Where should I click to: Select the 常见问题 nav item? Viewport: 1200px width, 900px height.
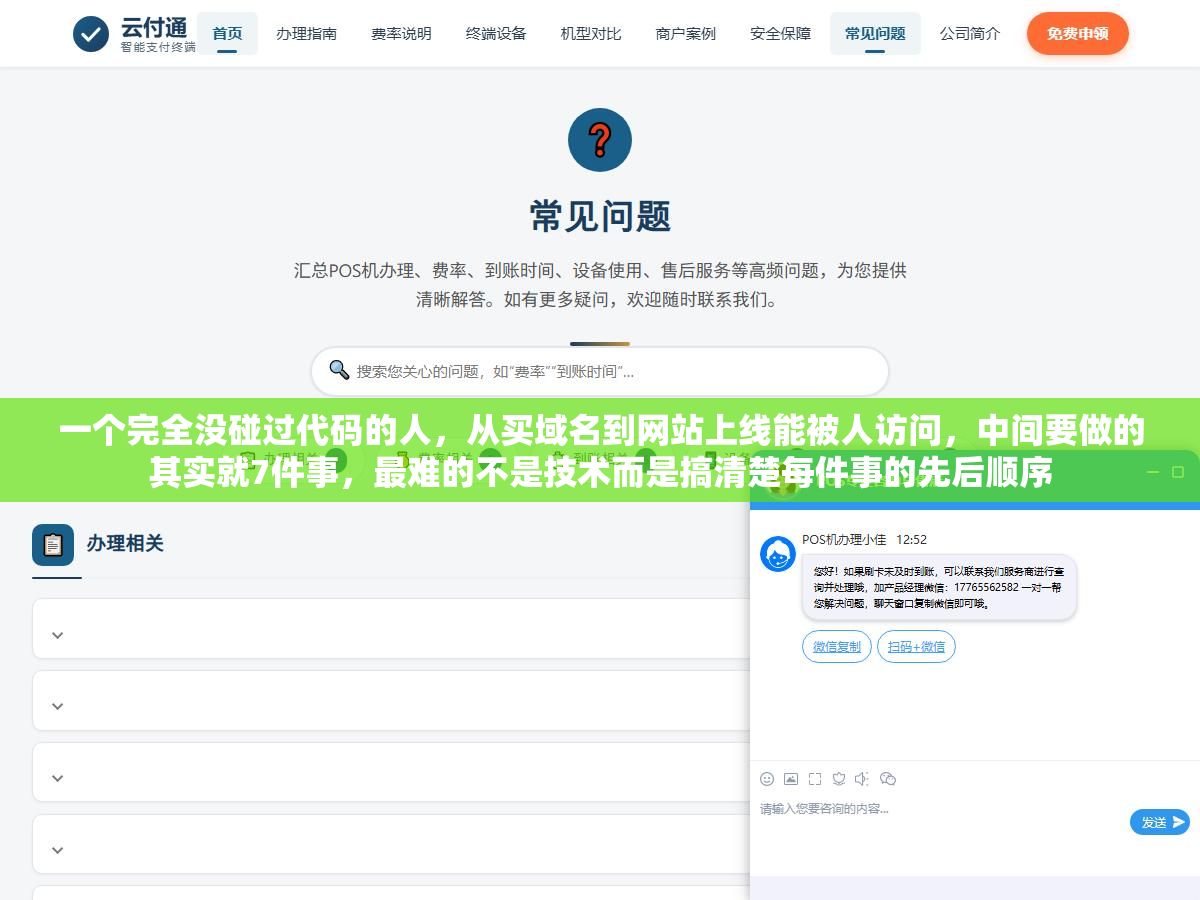pos(875,34)
